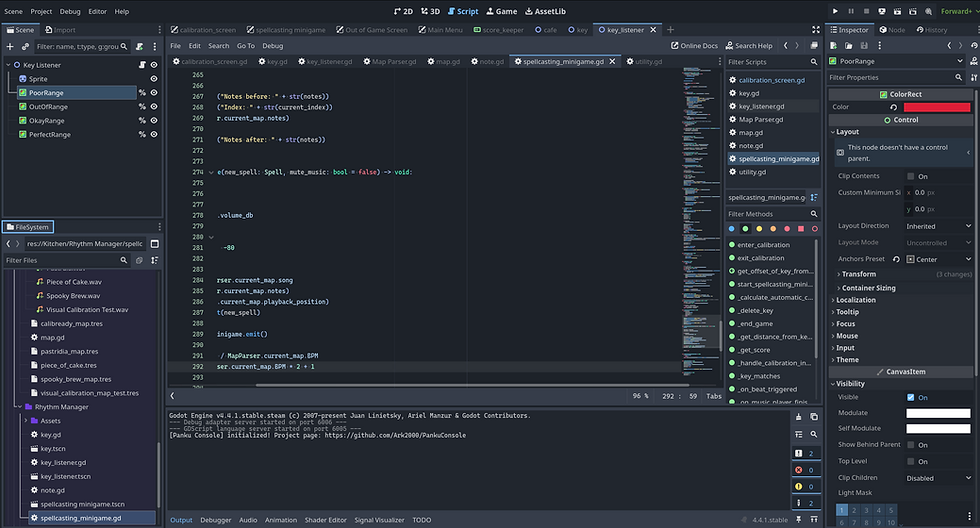Open script attached to Key Listener node
The image size is (980, 528).
(143, 64)
